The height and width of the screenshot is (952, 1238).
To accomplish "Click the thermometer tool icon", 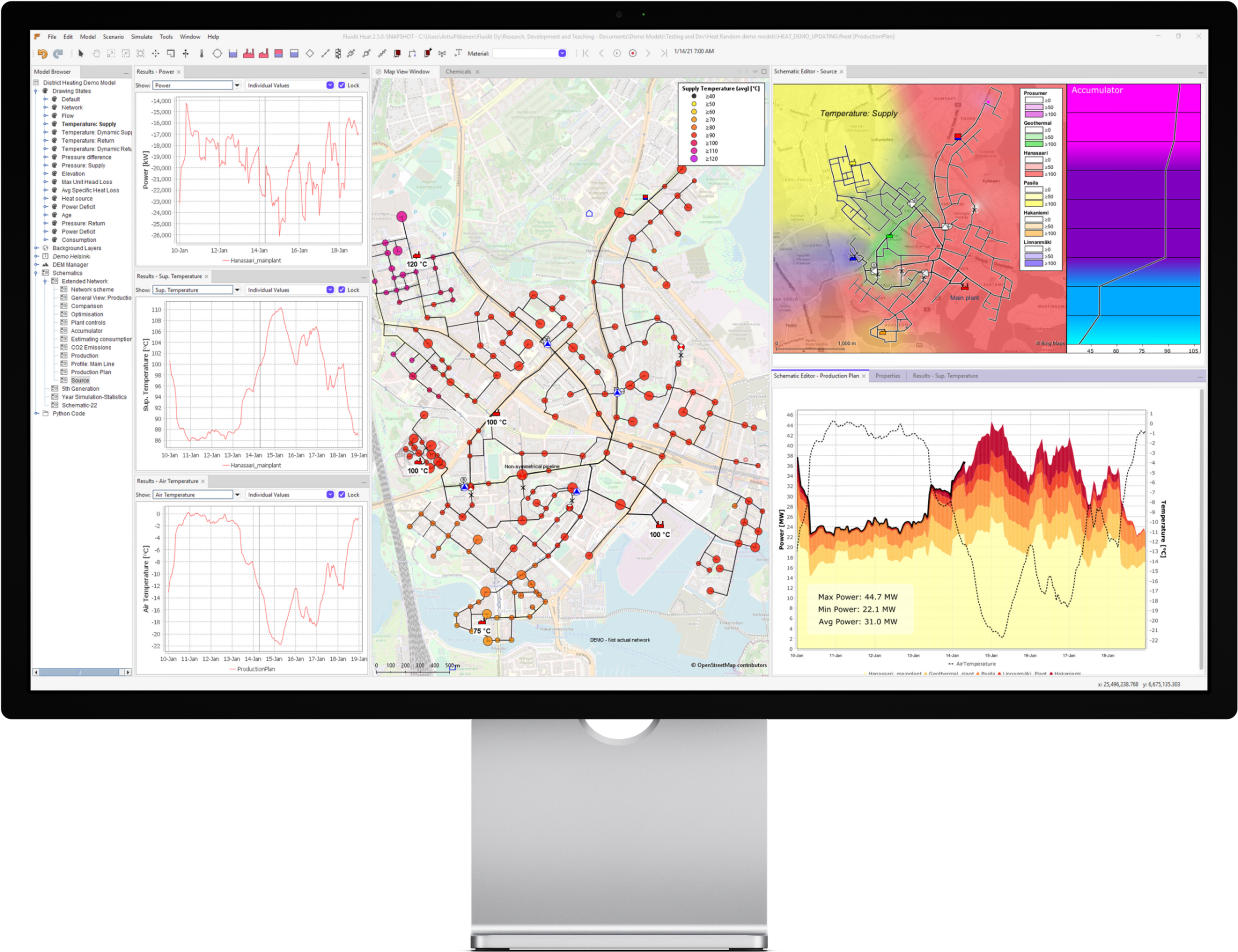I will pos(201,54).
